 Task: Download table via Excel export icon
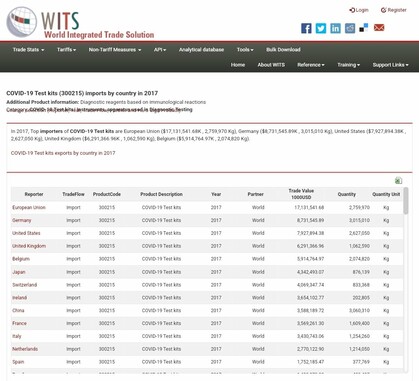[x=398, y=181]
